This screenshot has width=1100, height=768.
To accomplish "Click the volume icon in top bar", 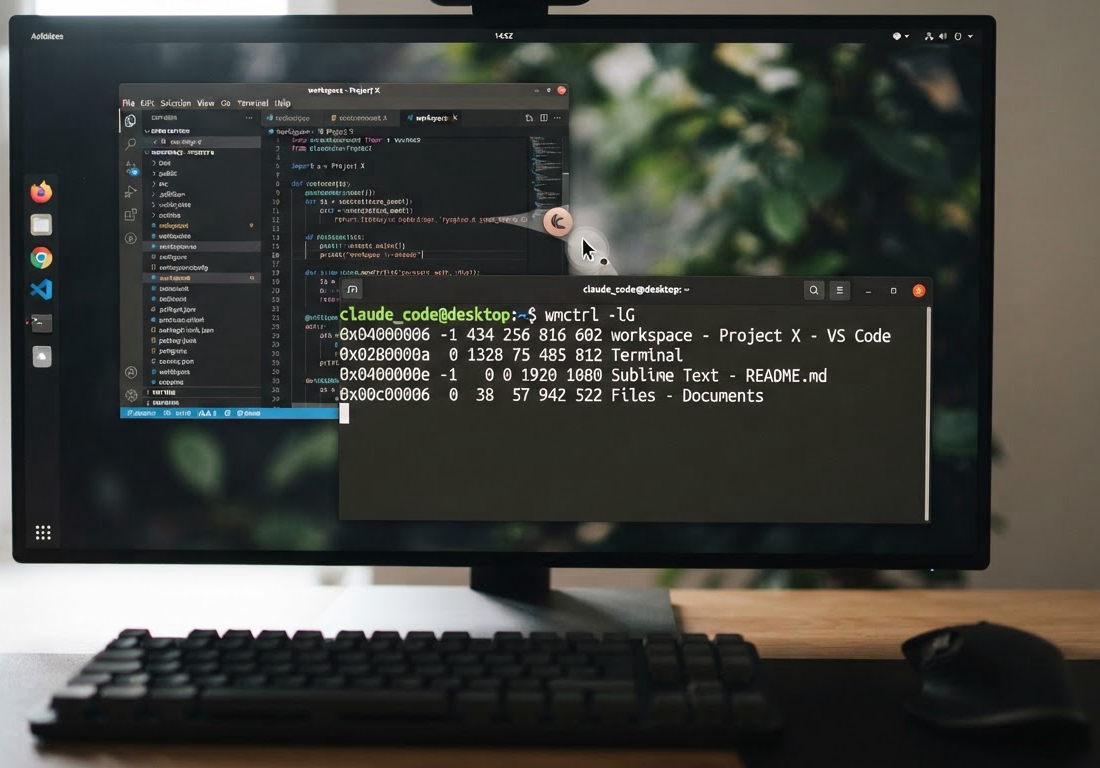I will (943, 36).
